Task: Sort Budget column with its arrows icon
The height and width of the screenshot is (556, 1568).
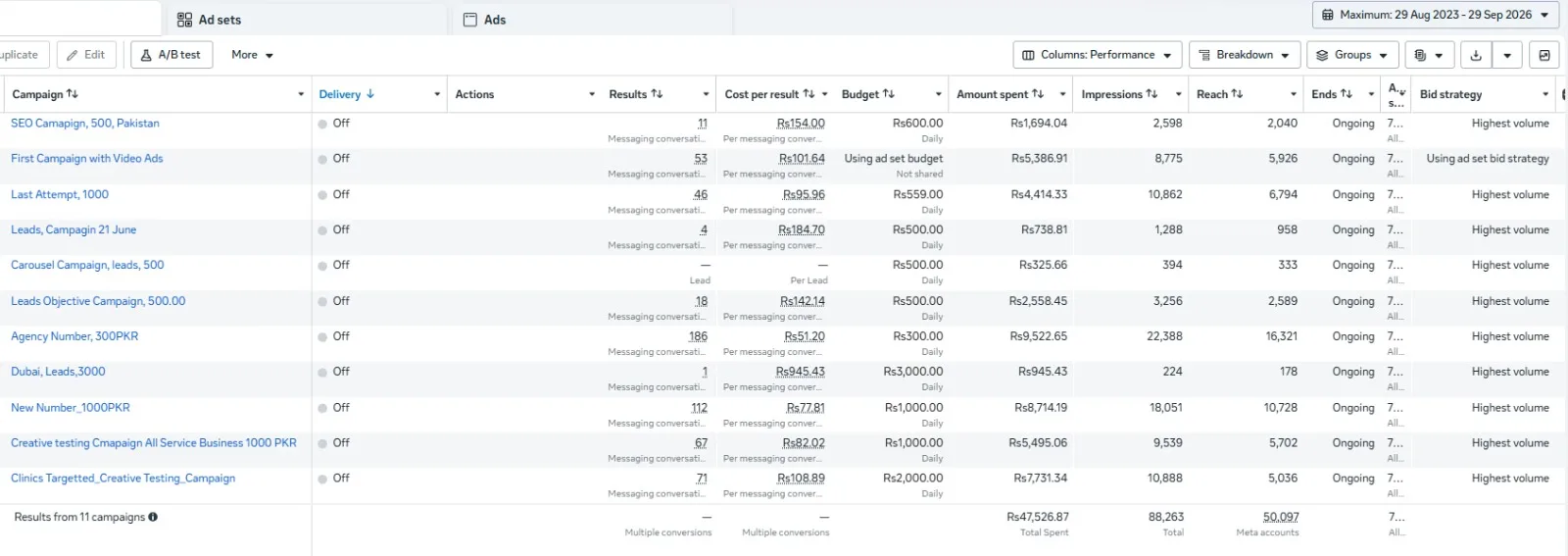Action: [889, 94]
